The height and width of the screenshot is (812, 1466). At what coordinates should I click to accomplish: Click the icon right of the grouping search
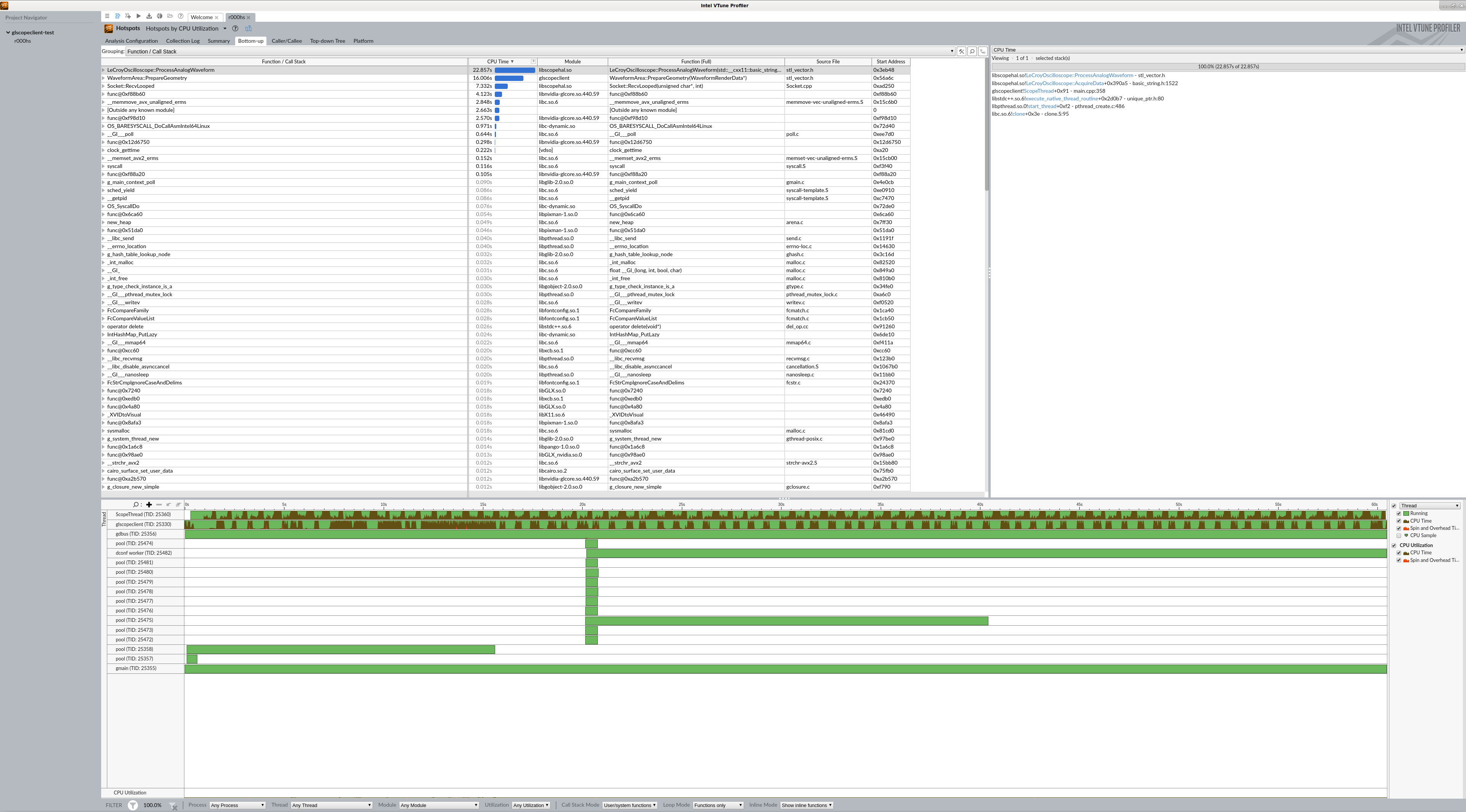pyautogui.click(x=982, y=52)
